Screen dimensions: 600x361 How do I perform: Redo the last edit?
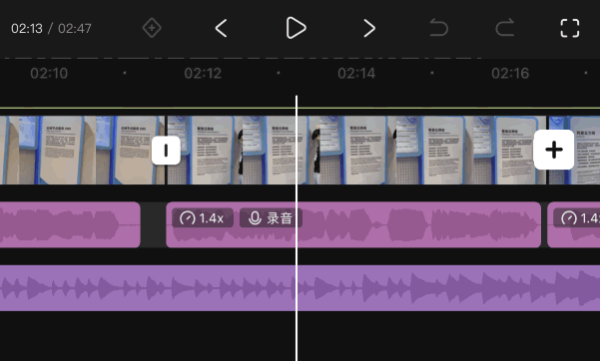point(505,28)
